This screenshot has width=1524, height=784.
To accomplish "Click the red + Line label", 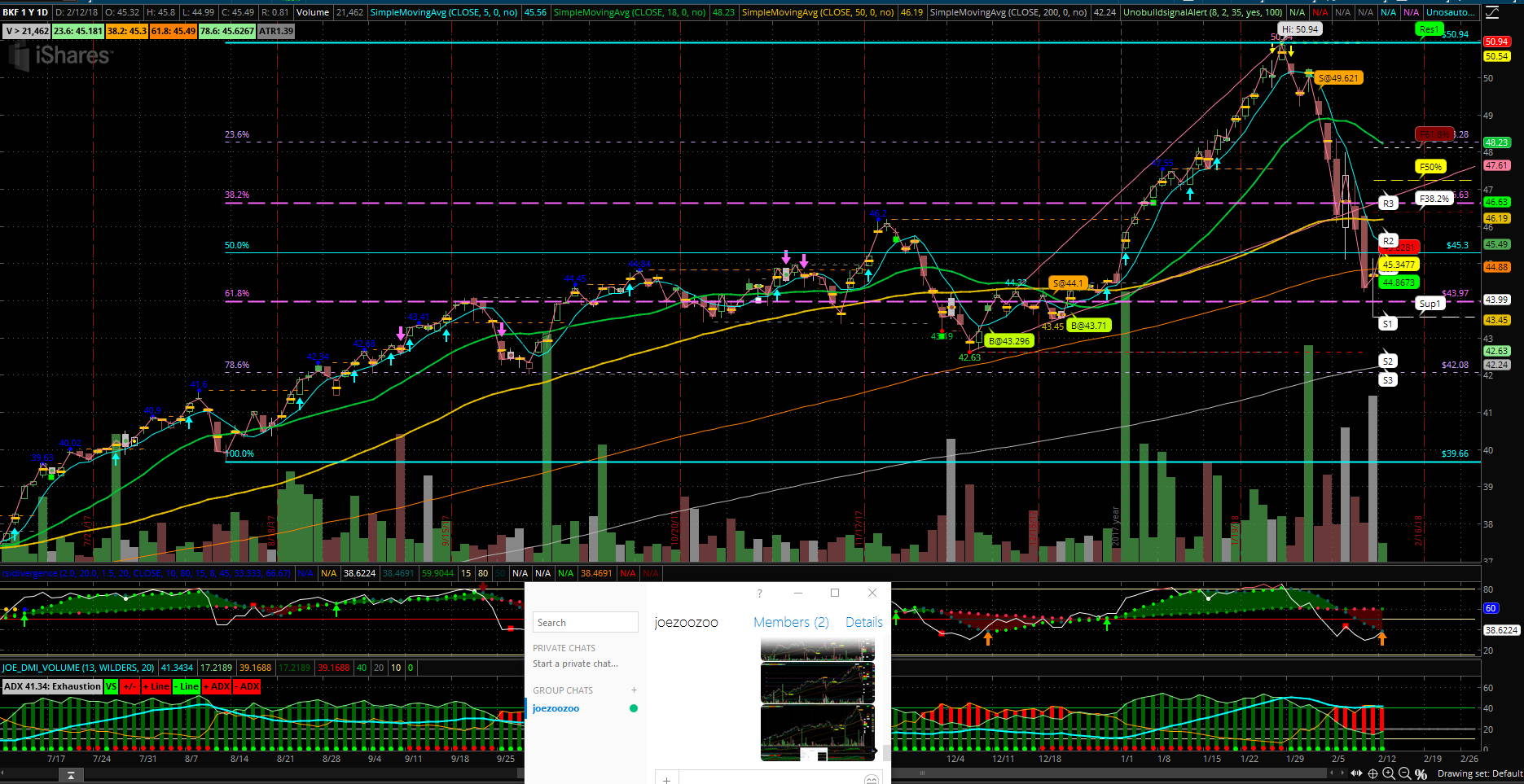I will 156,686.
